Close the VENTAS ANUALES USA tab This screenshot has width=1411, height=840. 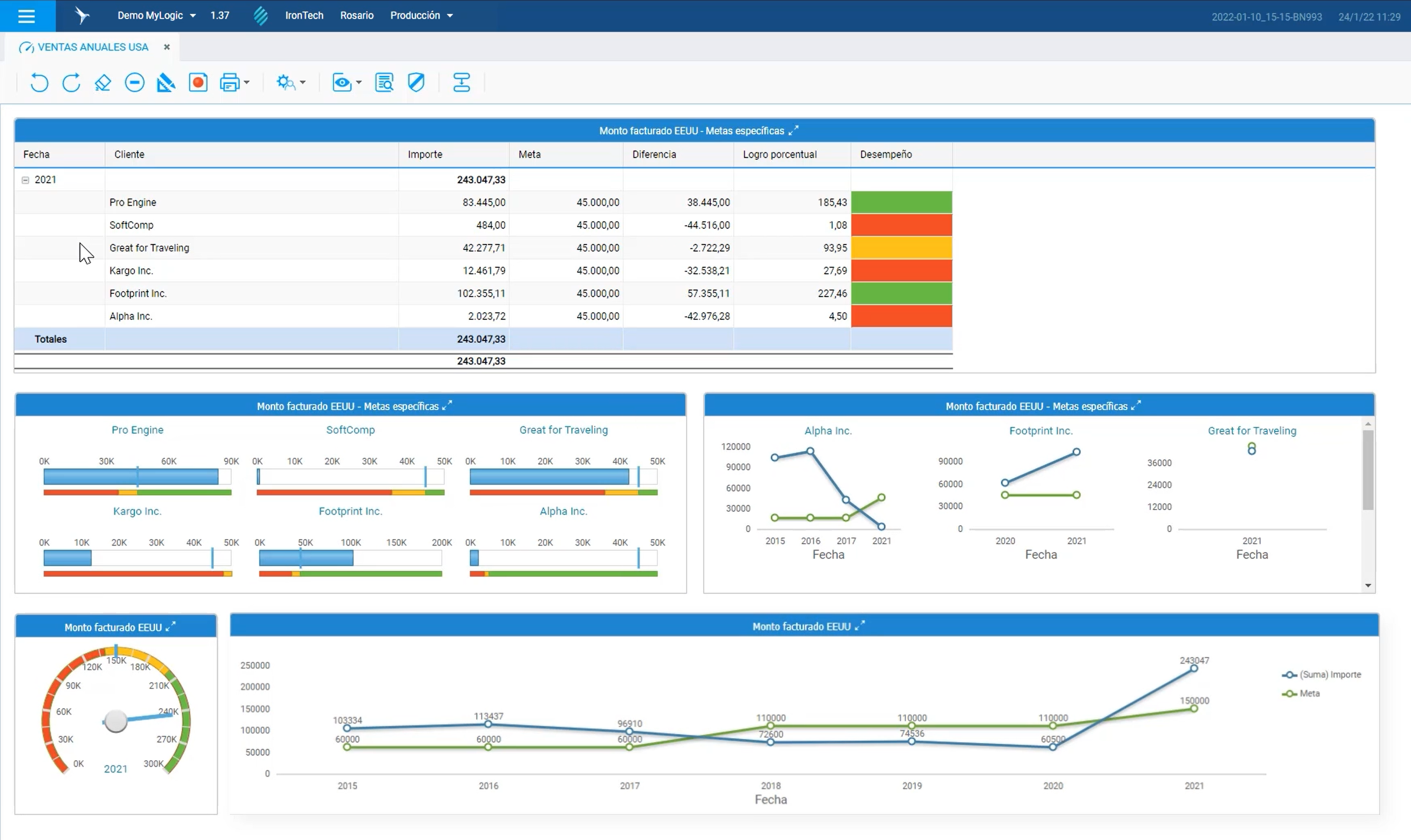pyautogui.click(x=166, y=48)
